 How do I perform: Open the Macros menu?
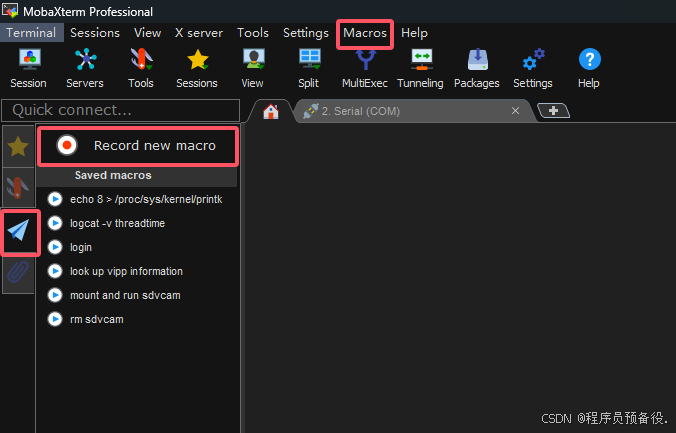(365, 33)
